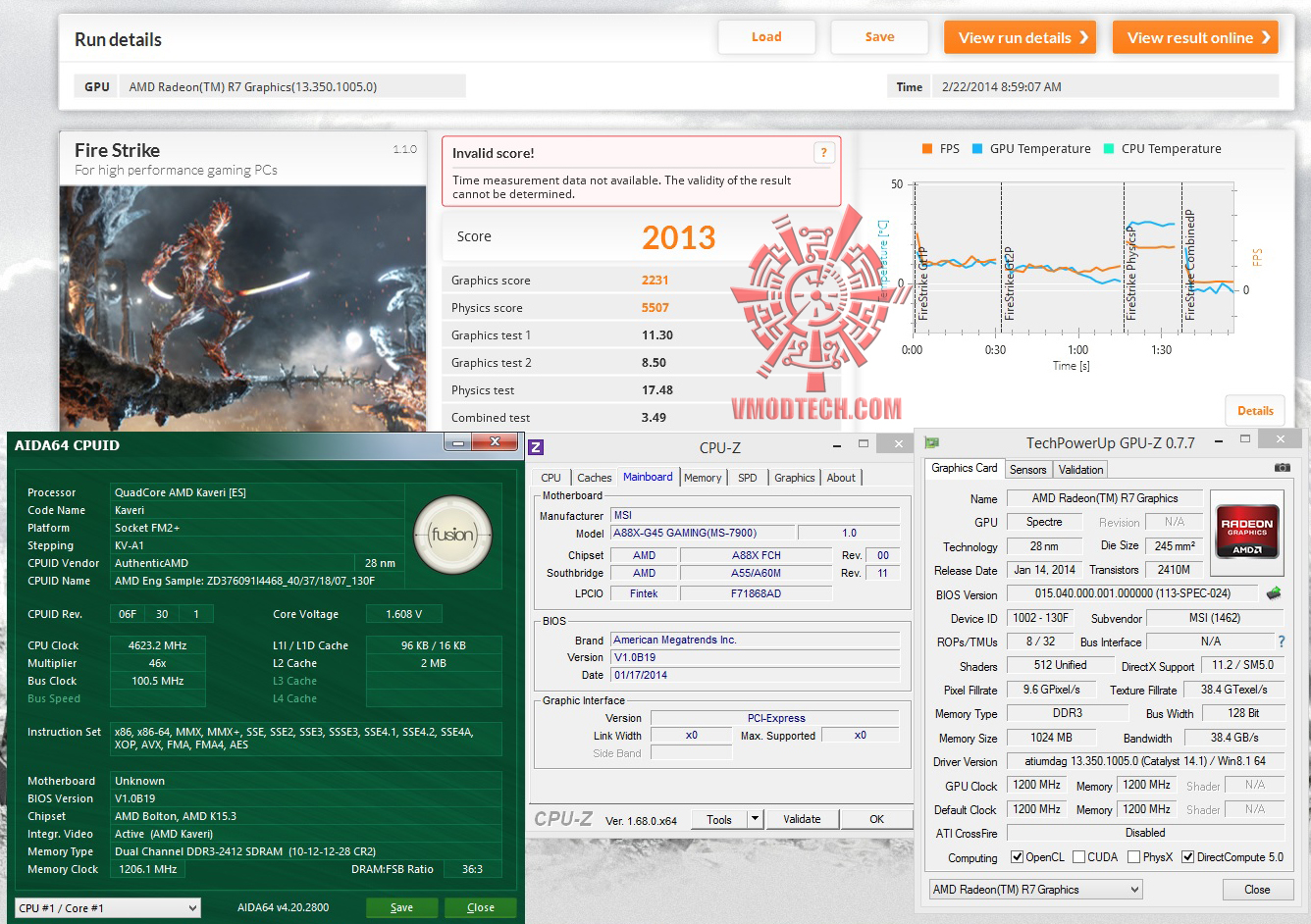The height and width of the screenshot is (924, 1311).
Task: Click the Memory Clock value 1206.1 MHz
Action: 148,869
